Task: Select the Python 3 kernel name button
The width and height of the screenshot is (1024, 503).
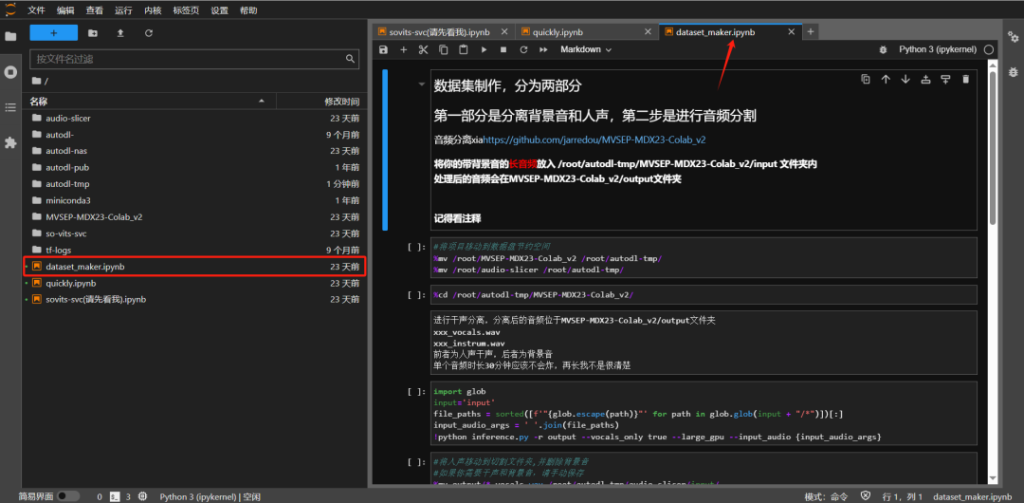Action: [938, 49]
